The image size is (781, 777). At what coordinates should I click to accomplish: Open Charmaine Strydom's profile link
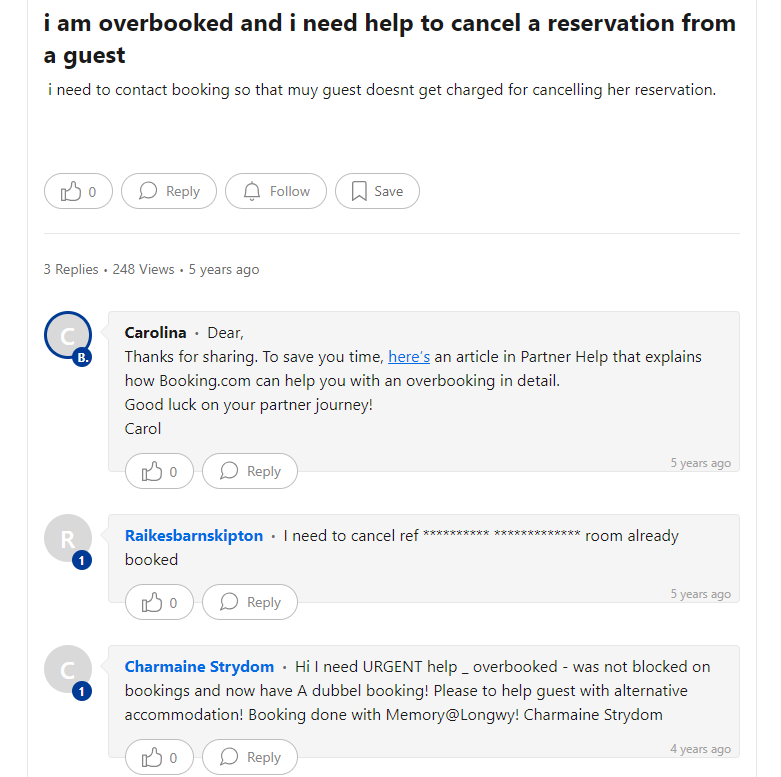(199, 666)
